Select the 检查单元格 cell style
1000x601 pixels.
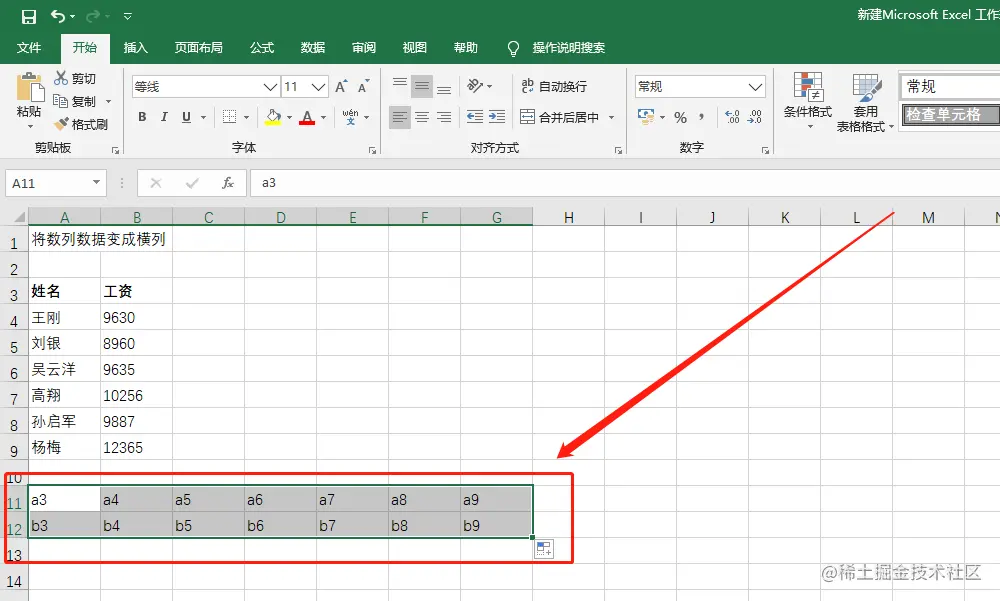pyautogui.click(x=950, y=115)
